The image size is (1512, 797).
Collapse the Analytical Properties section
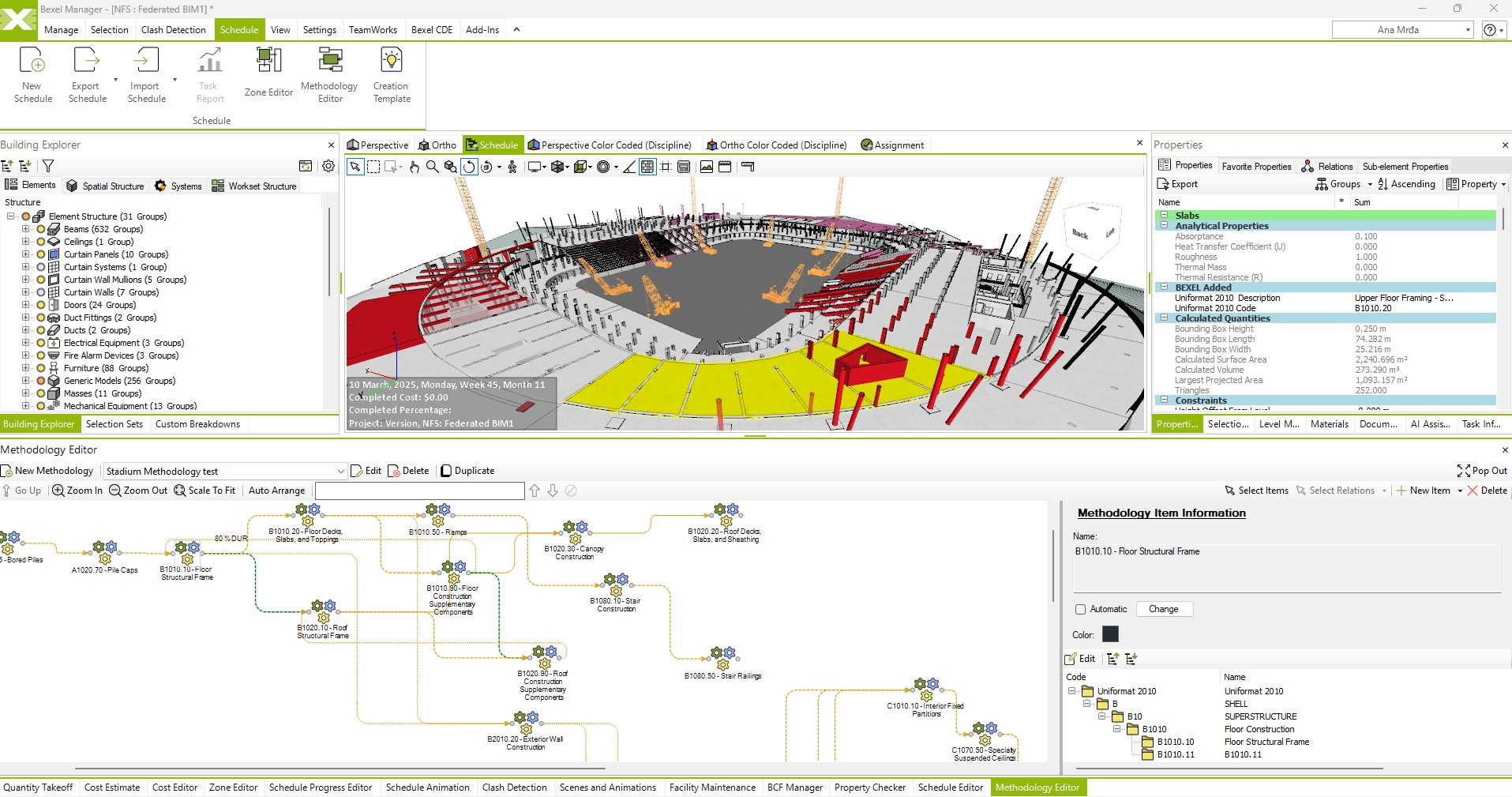[x=1164, y=226]
